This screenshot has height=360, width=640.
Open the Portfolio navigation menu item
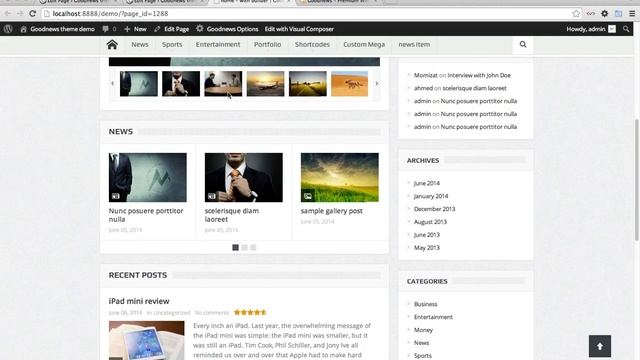pyautogui.click(x=268, y=44)
